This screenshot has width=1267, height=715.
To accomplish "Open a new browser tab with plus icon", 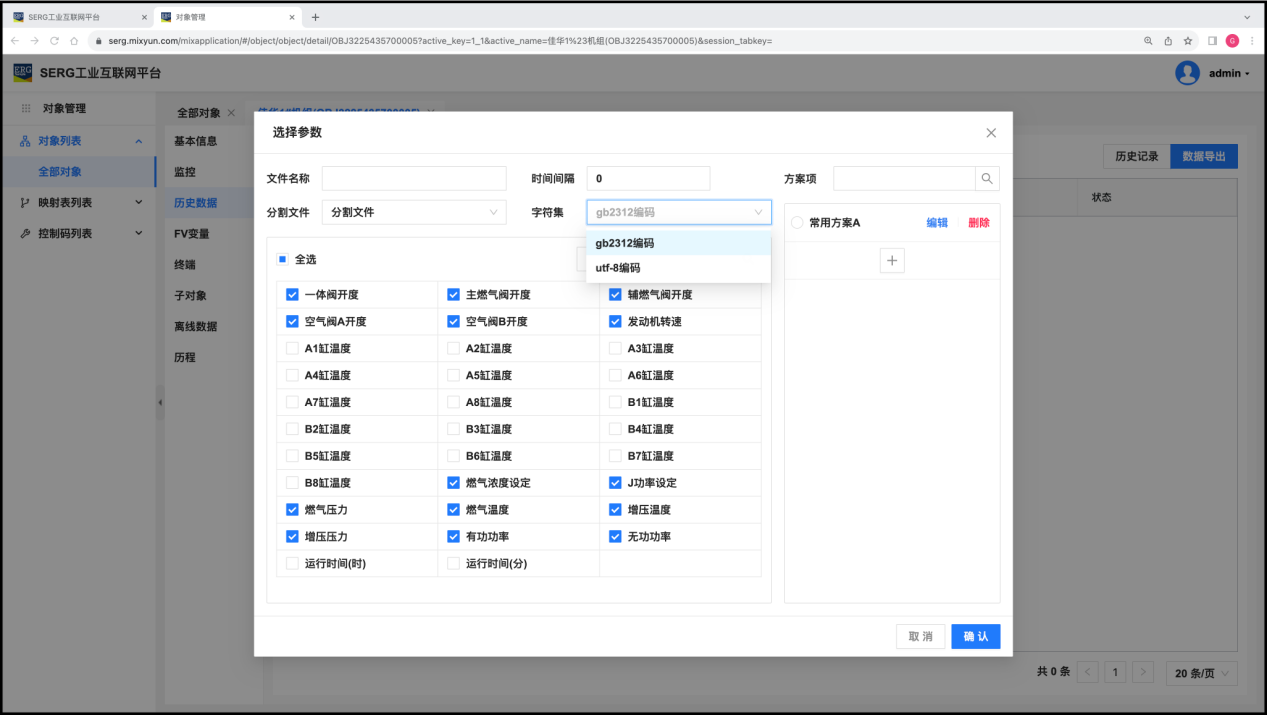I will (x=316, y=17).
